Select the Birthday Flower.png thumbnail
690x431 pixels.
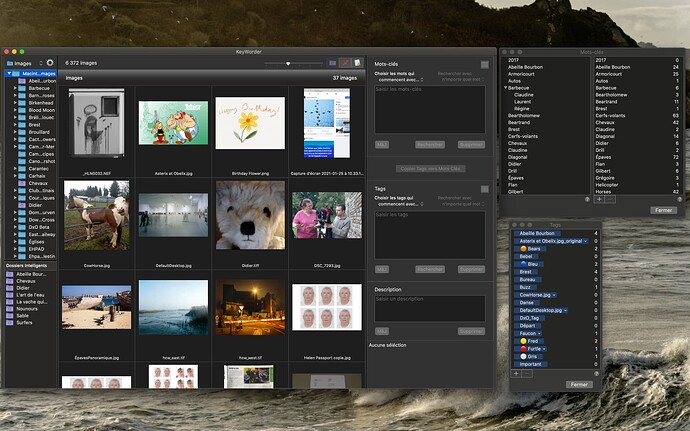pyautogui.click(x=250, y=123)
